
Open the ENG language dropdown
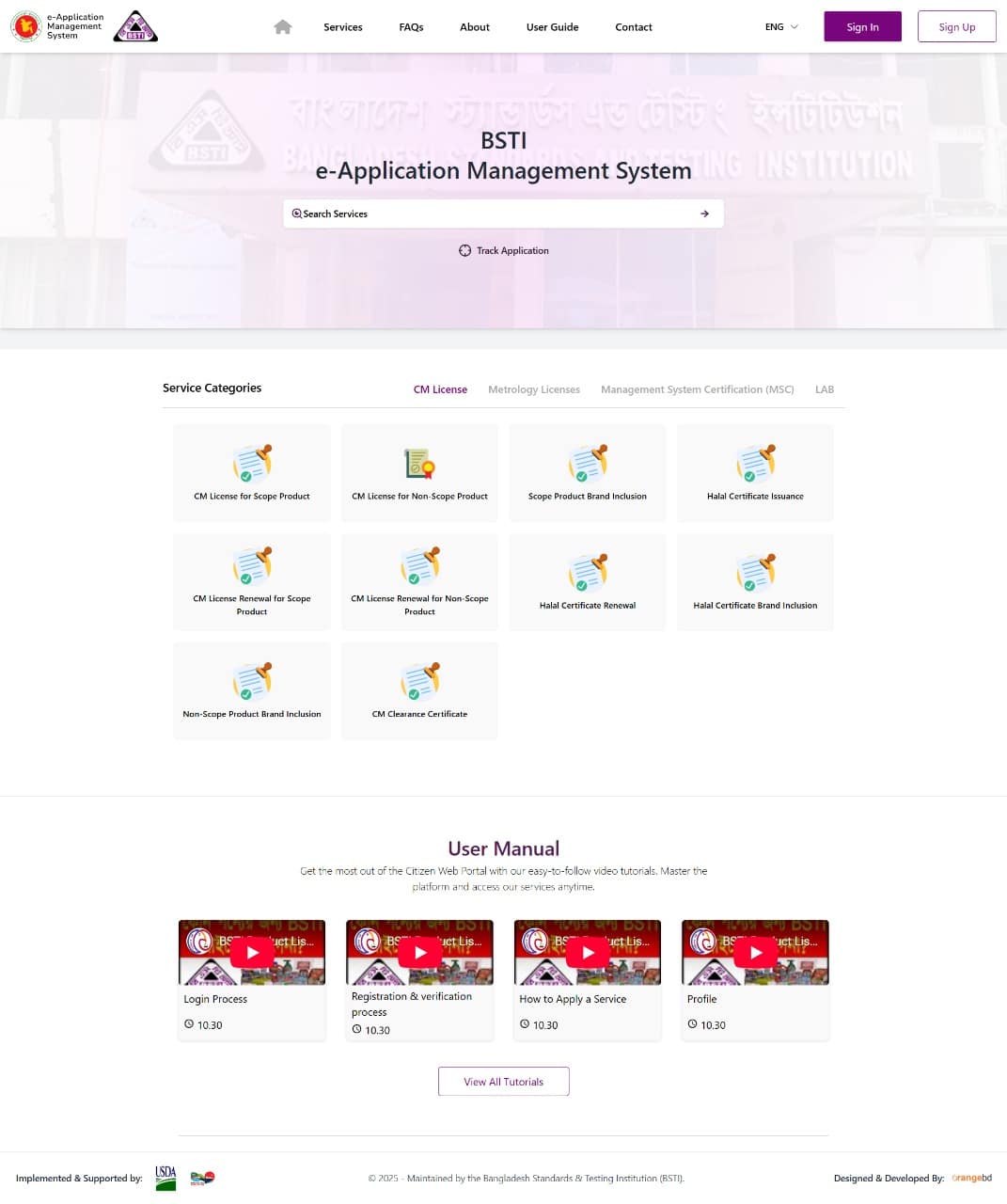point(780,27)
